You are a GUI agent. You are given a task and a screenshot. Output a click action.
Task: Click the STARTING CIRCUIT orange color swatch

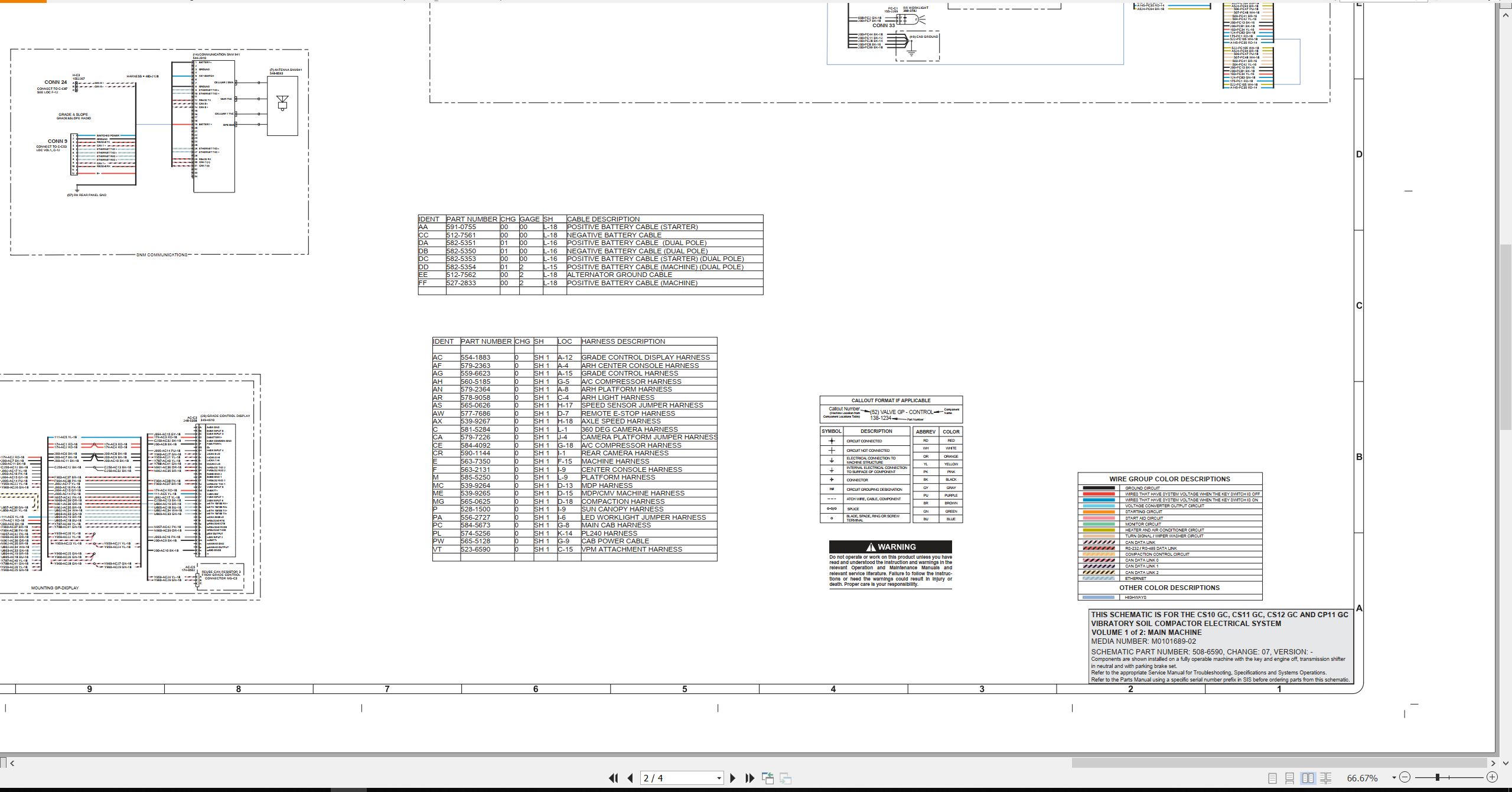tap(1099, 512)
